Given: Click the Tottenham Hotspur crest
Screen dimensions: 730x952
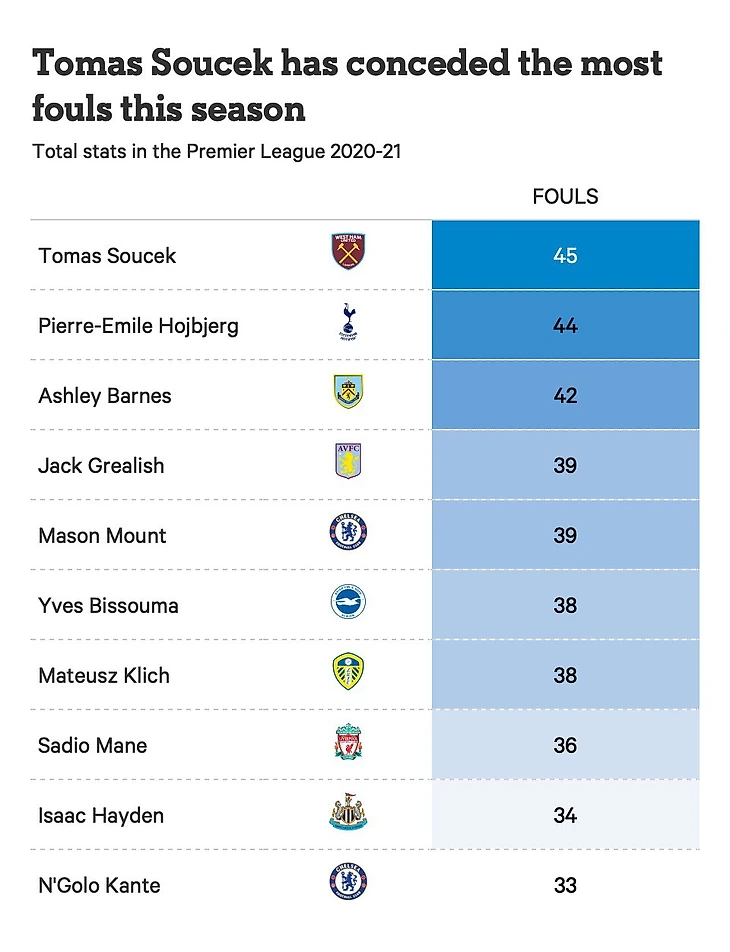Looking at the screenshot, I should pyautogui.click(x=348, y=325).
